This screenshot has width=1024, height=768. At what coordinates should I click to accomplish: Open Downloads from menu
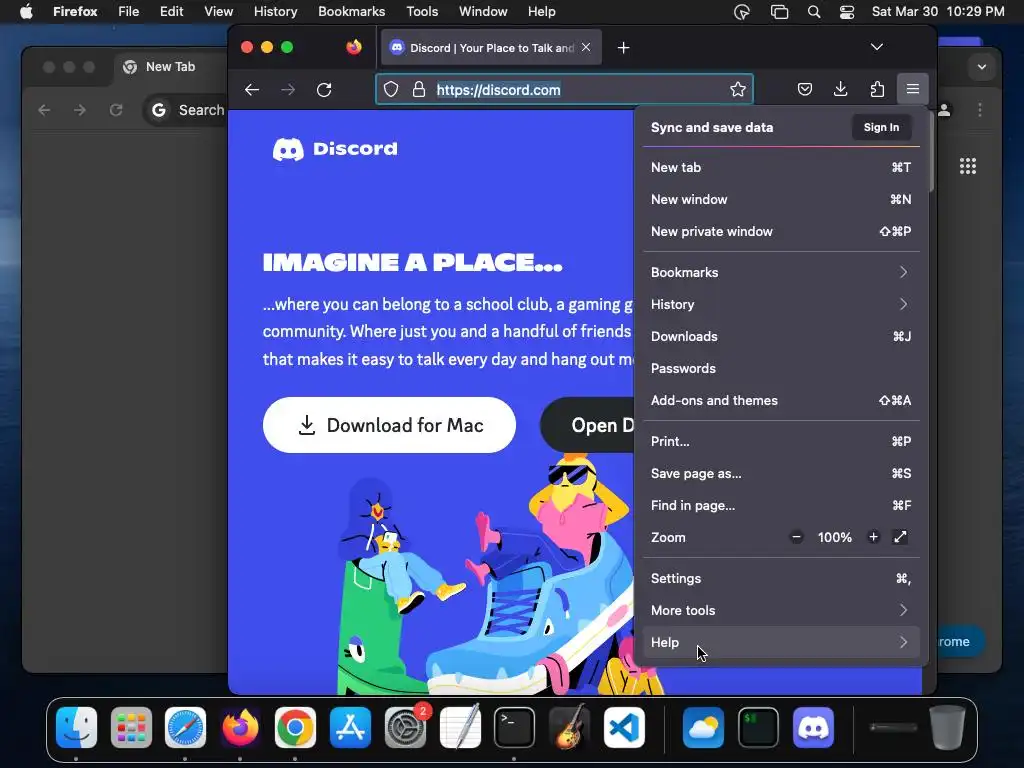[781, 336]
